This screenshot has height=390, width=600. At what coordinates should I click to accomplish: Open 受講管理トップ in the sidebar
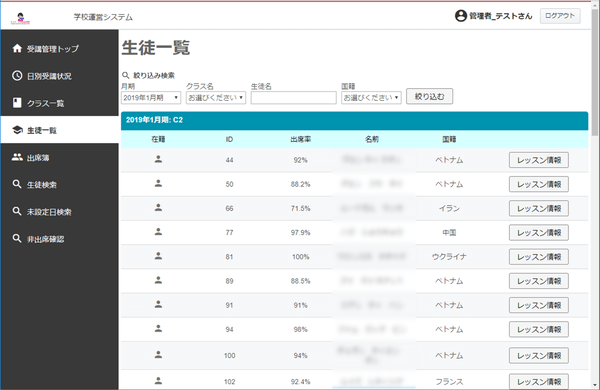tap(60, 49)
